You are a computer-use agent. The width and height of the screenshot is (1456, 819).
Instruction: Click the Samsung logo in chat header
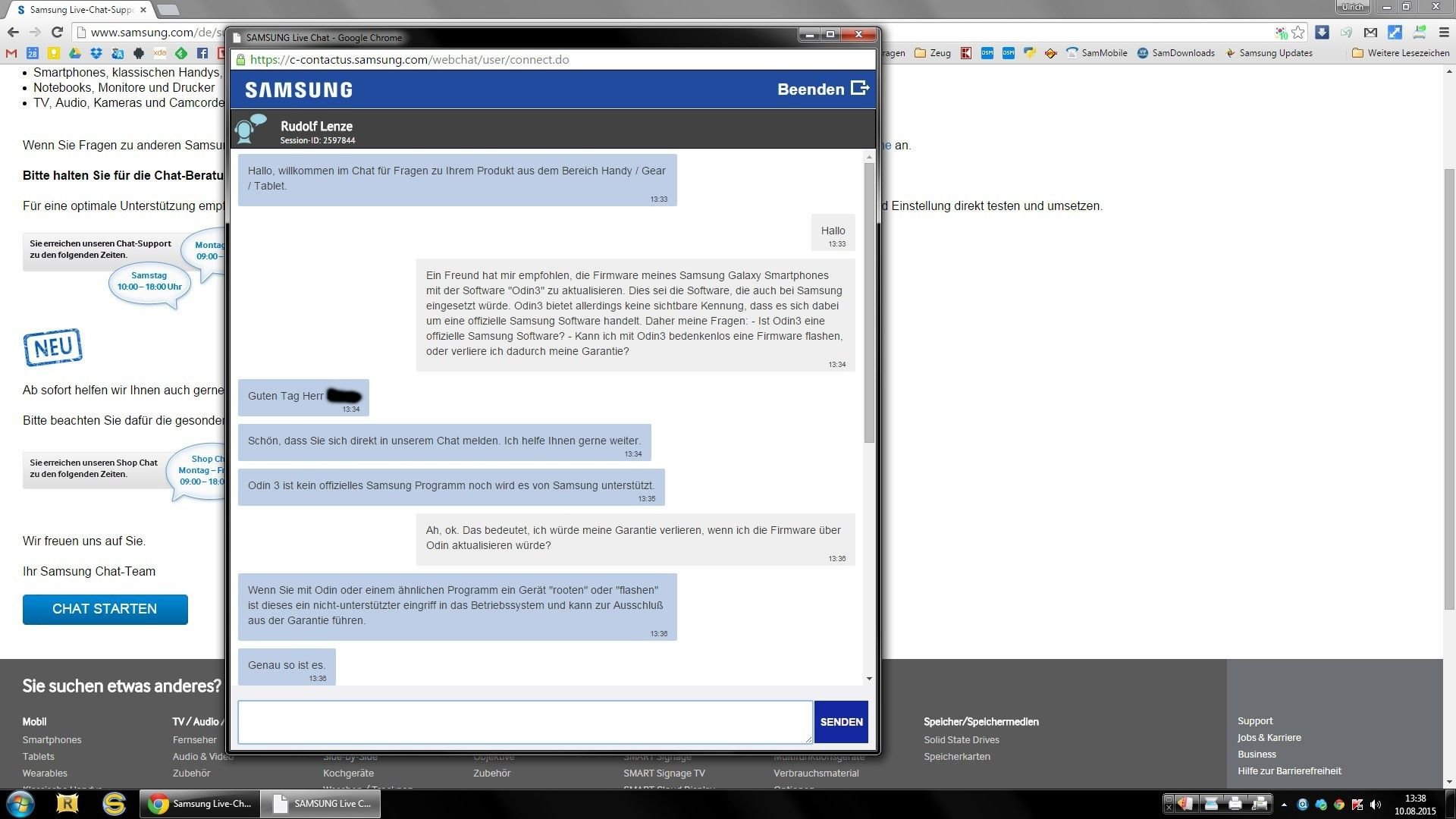299,89
